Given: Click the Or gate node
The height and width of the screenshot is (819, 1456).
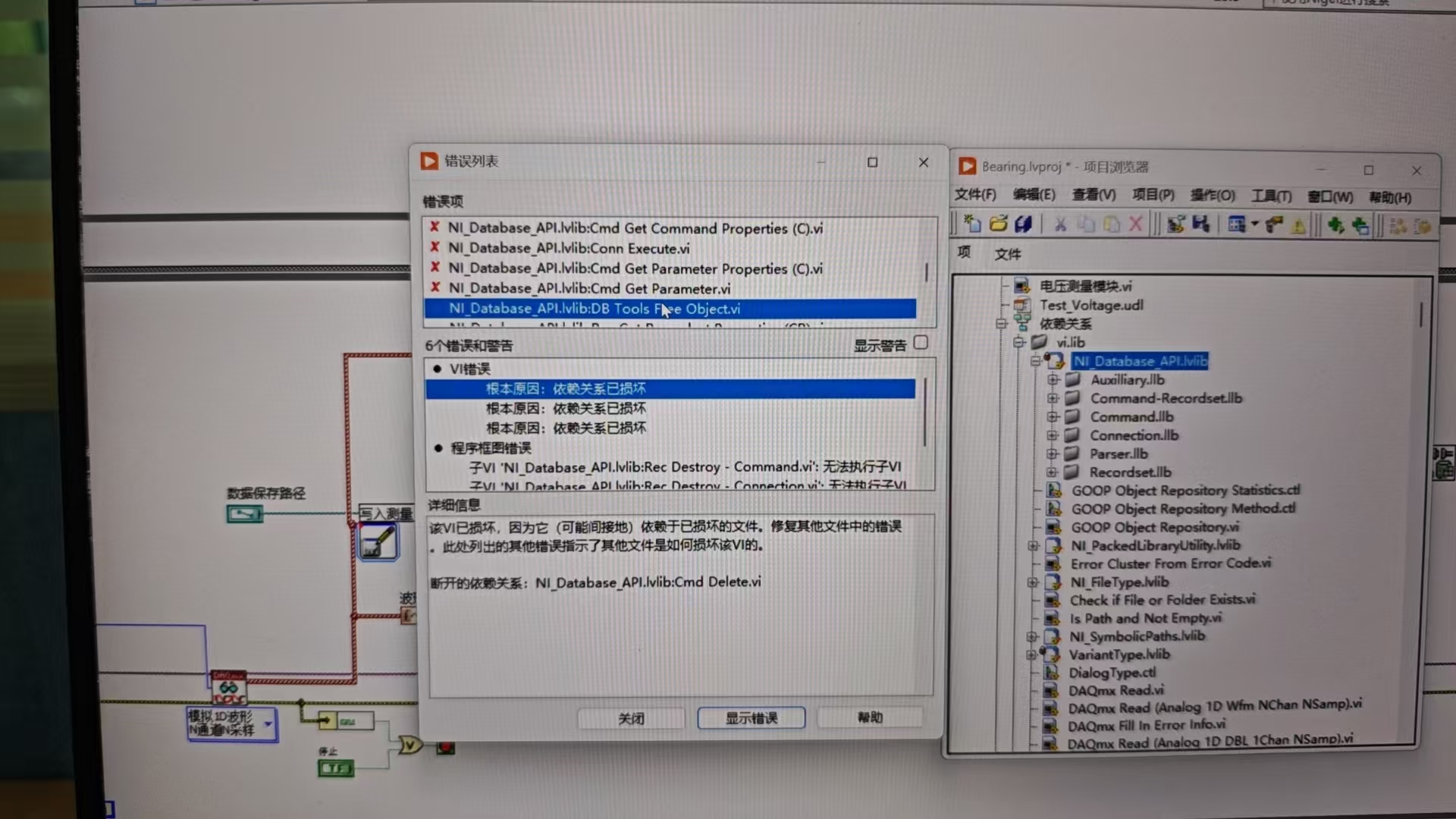Looking at the screenshot, I should [x=409, y=745].
